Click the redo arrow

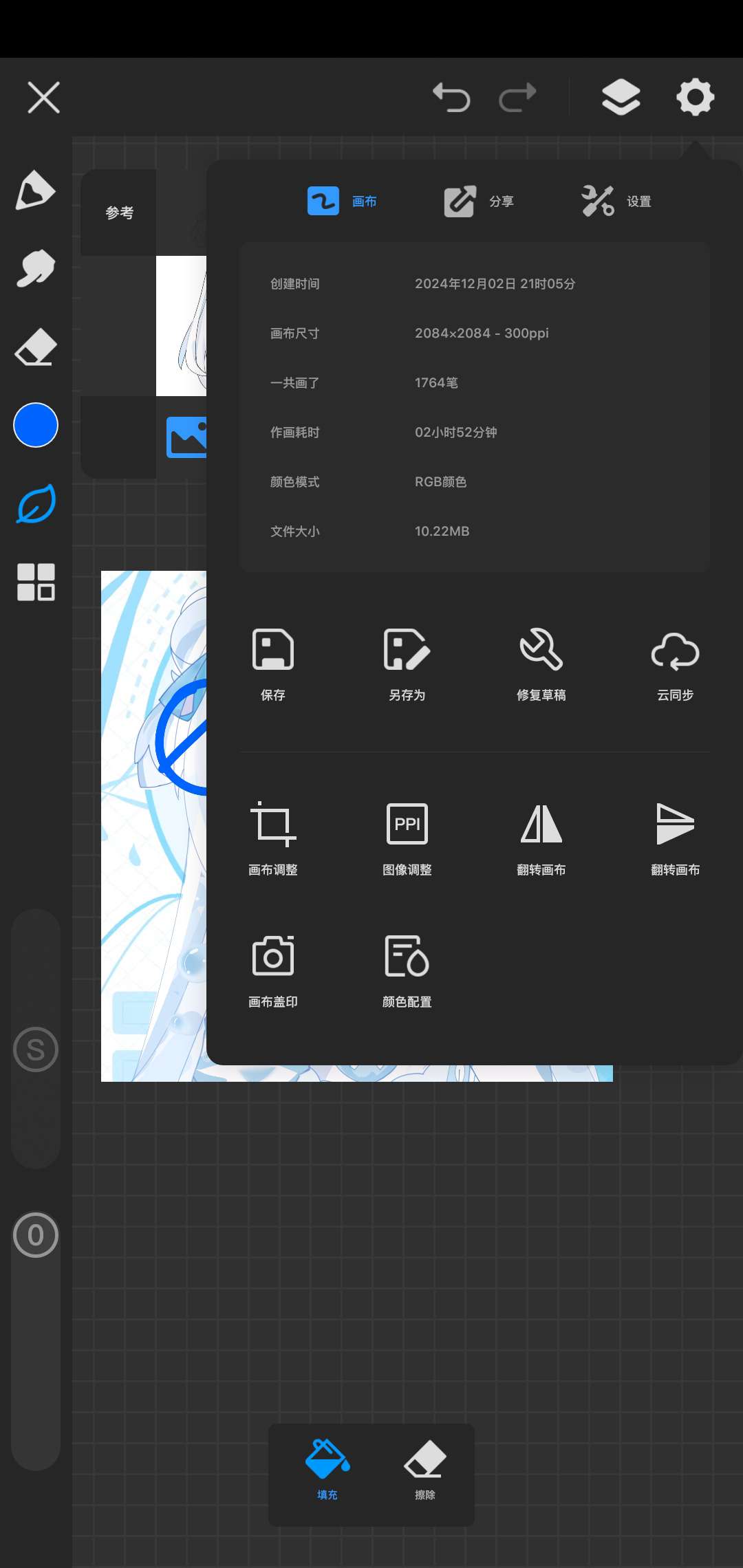(517, 97)
